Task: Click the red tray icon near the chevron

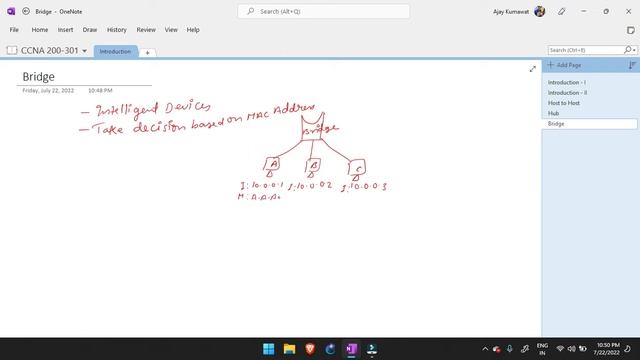Action: [x=496, y=349]
